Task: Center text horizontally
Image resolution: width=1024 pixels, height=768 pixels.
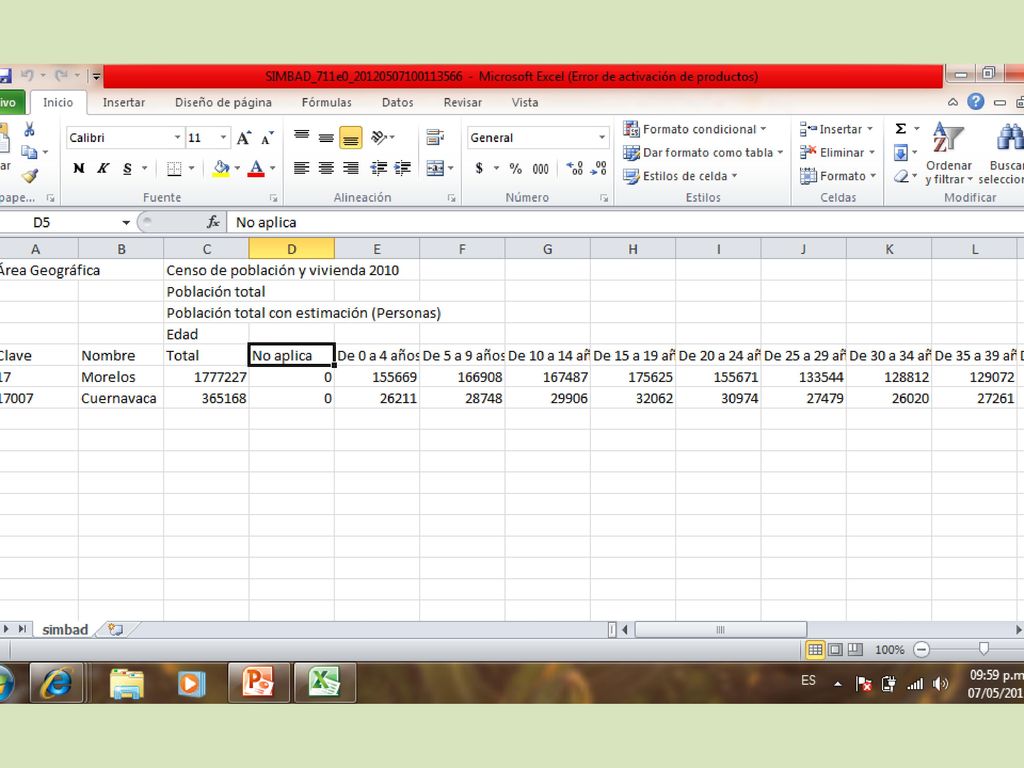Action: (326, 168)
